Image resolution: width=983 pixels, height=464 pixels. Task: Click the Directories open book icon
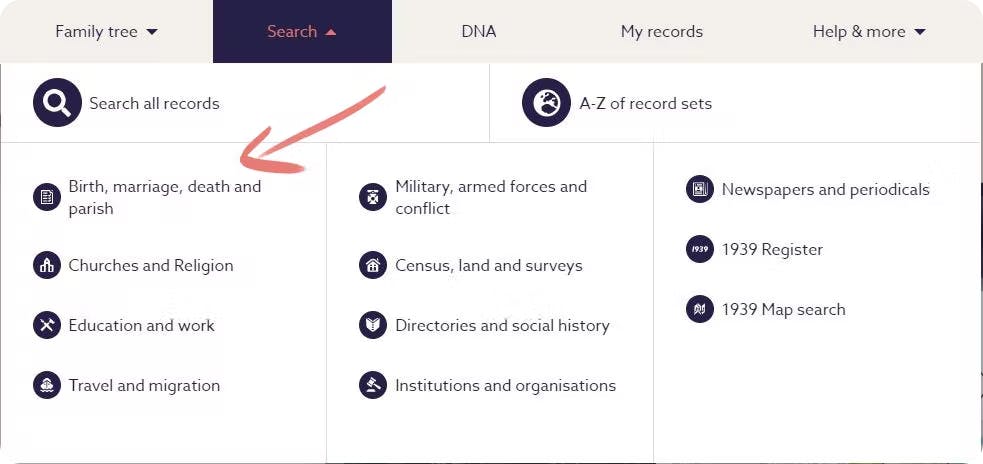tap(373, 326)
